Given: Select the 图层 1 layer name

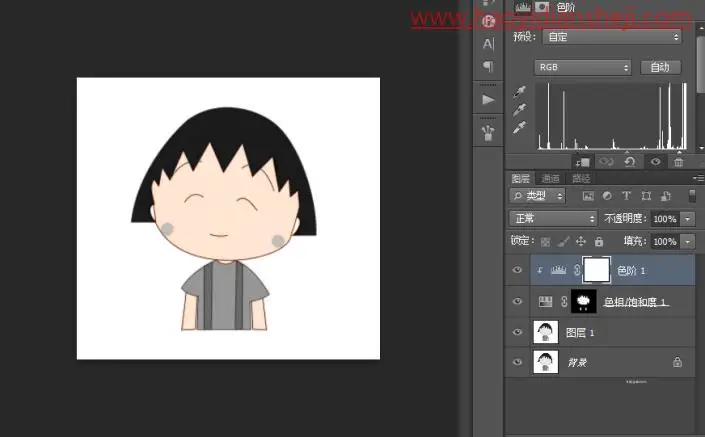Looking at the screenshot, I should click(x=580, y=333).
